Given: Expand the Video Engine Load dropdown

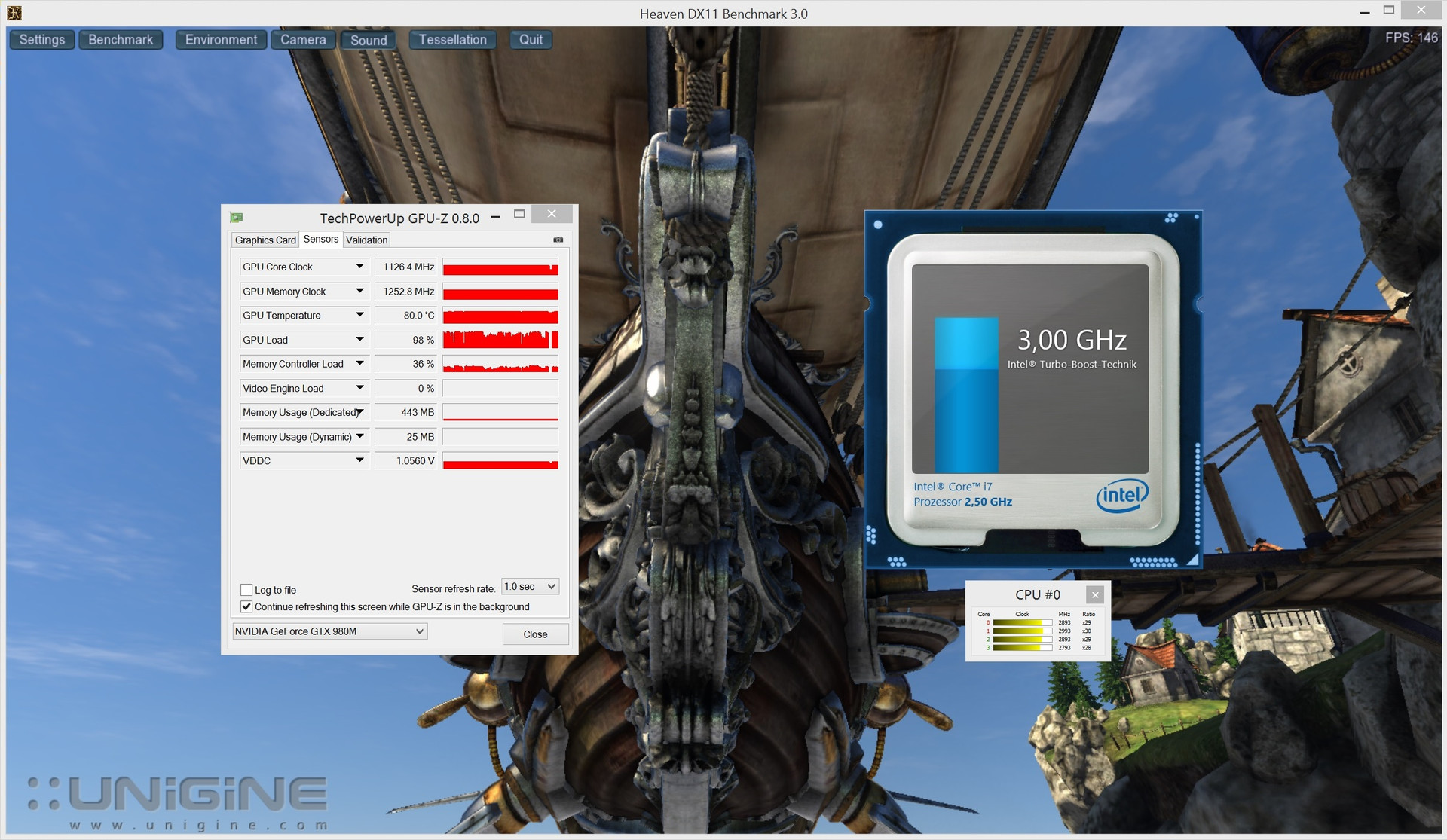Looking at the screenshot, I should [x=359, y=388].
